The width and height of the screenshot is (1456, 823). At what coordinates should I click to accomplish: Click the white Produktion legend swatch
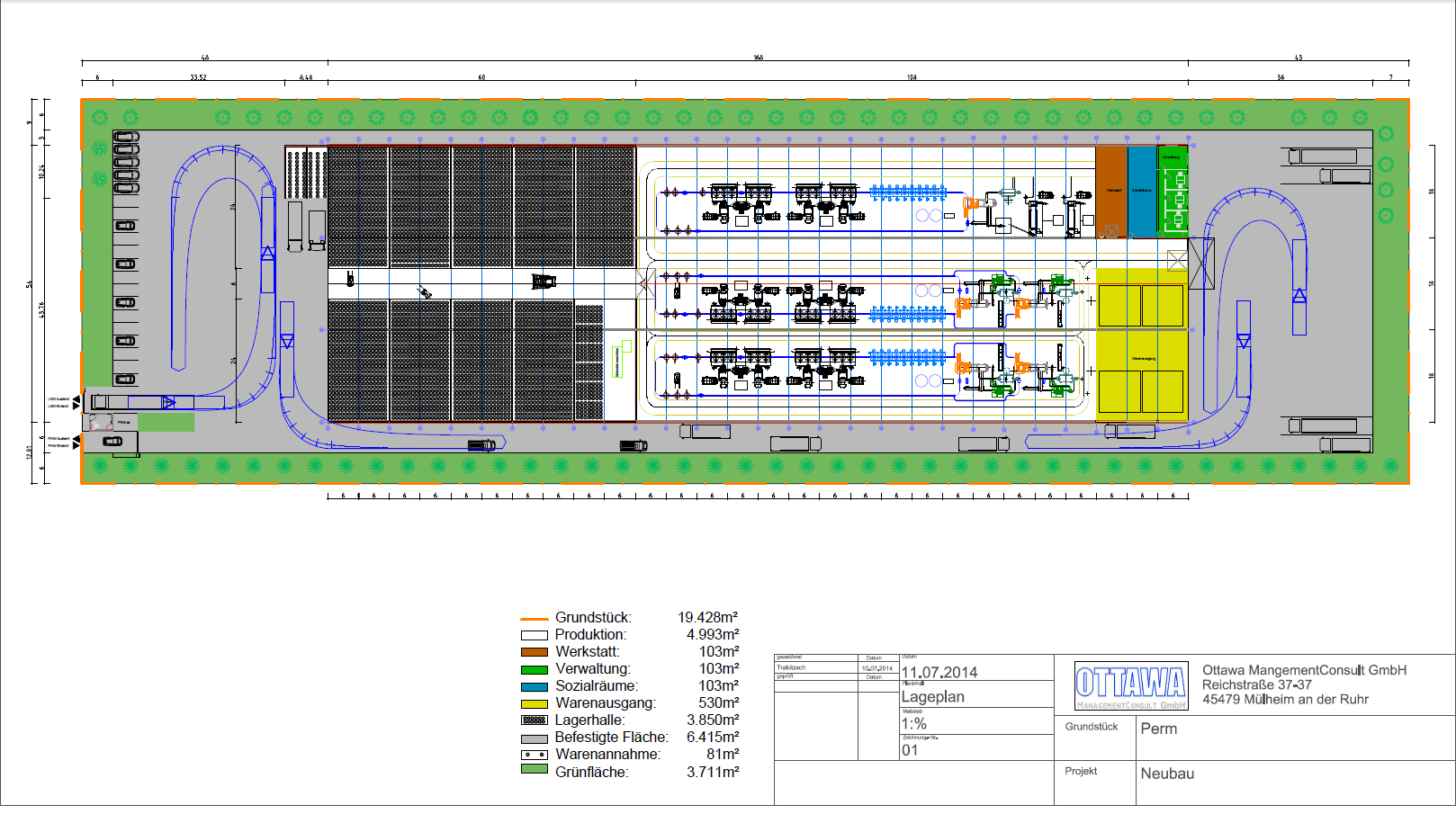click(535, 635)
